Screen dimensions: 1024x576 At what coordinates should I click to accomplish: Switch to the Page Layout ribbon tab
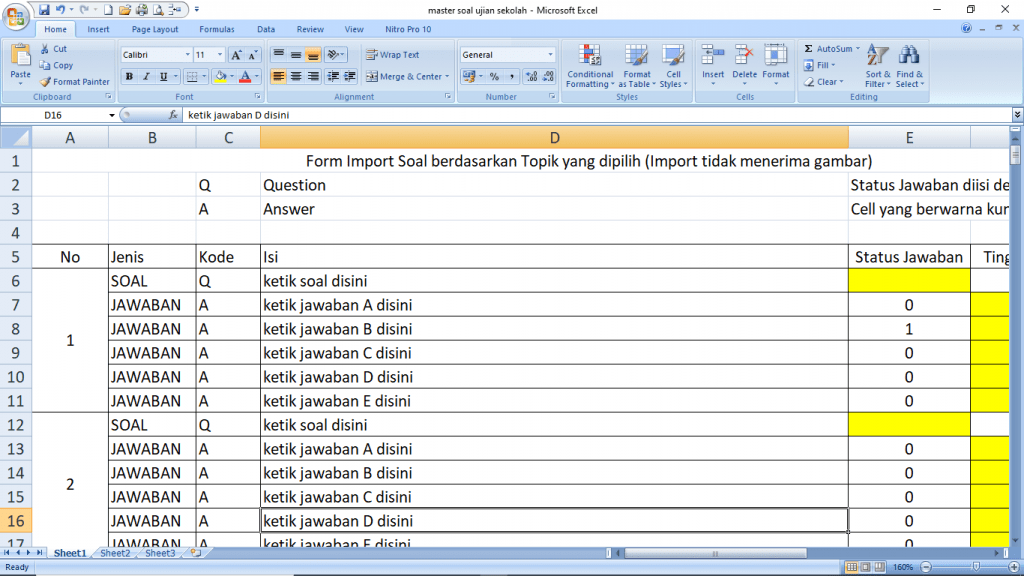coord(155,29)
